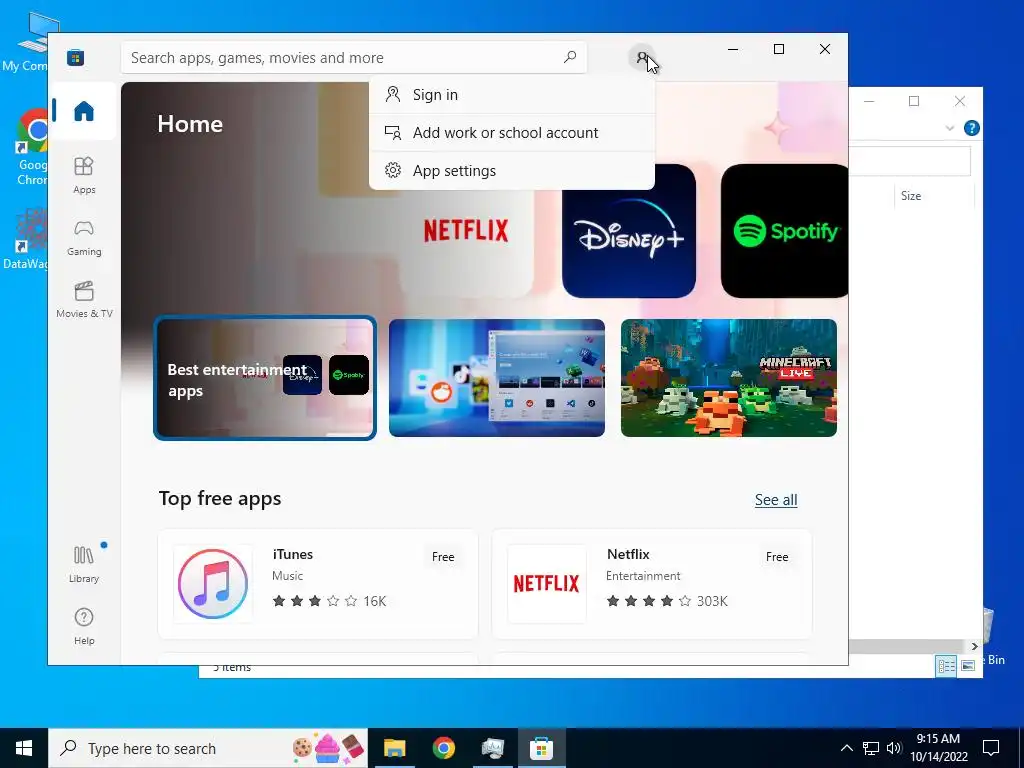Image resolution: width=1024 pixels, height=768 pixels.
Task: Open the Movies & TV section
Action: tap(84, 300)
